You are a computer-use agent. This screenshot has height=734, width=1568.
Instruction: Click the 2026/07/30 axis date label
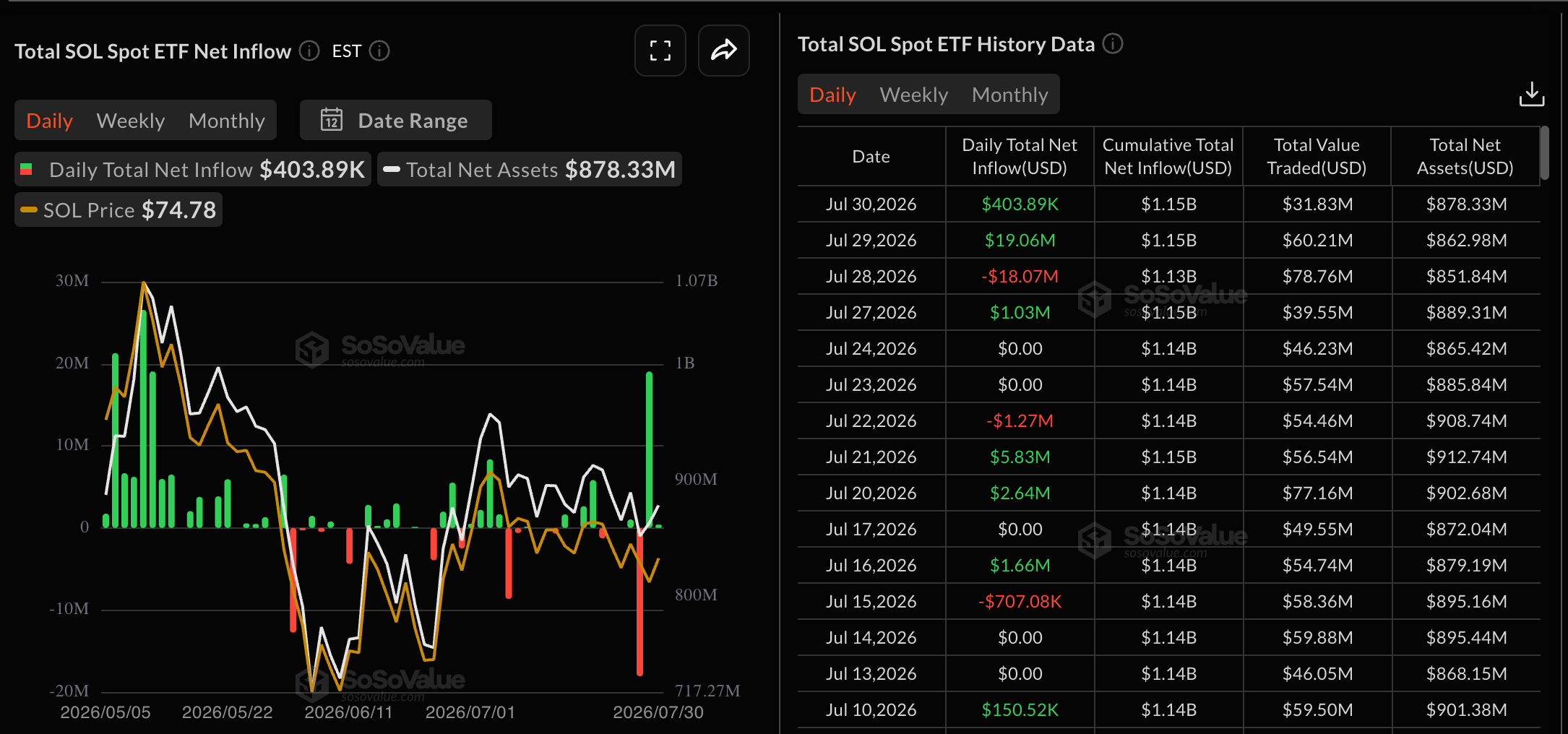[658, 712]
